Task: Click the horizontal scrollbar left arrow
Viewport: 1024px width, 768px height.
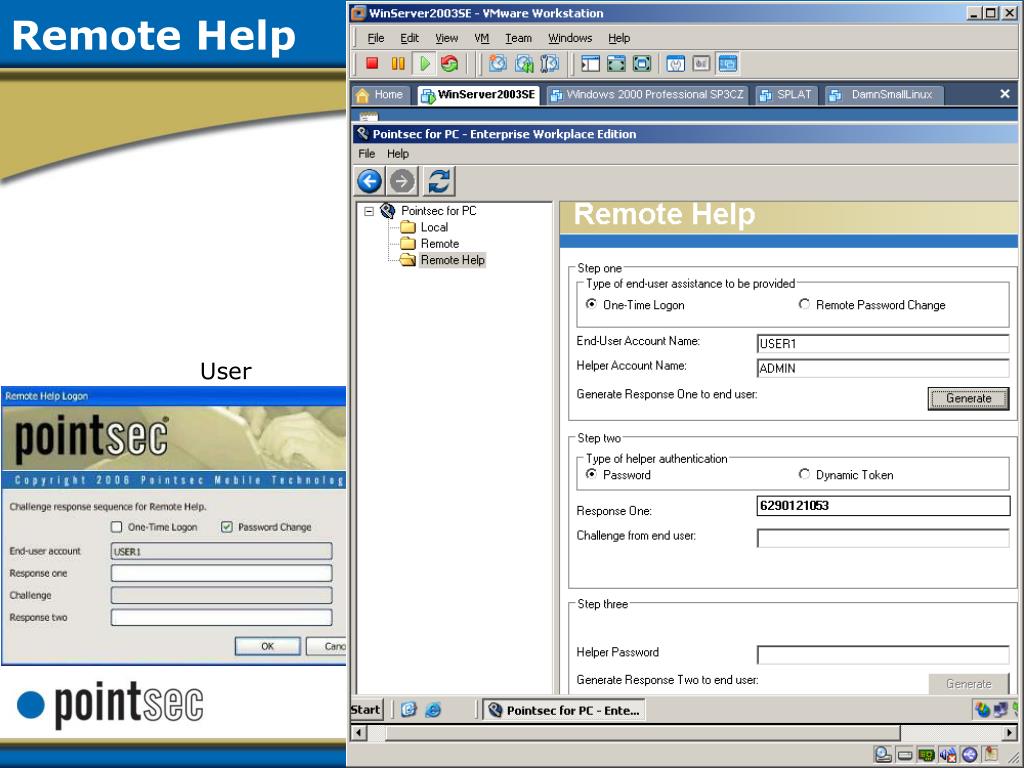Action: tap(359, 733)
